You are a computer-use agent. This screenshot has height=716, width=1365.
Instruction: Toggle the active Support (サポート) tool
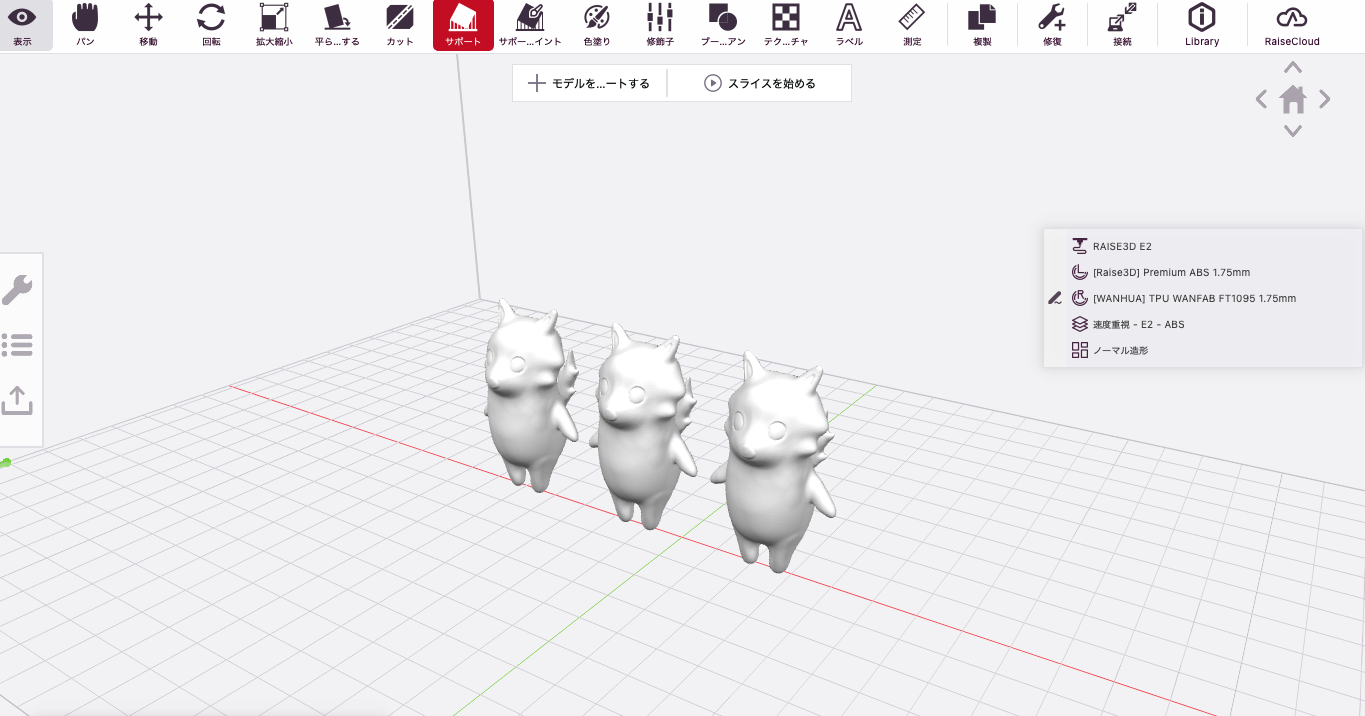pos(463,24)
